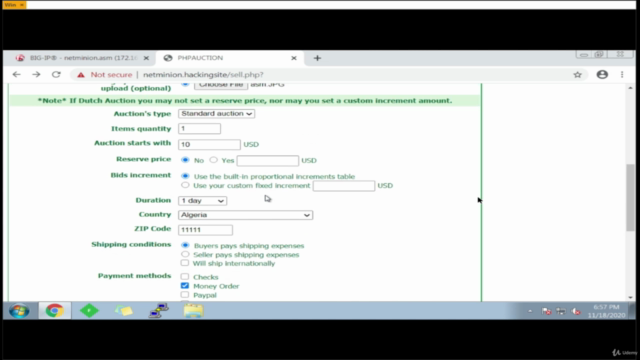Click the Auction starts with price field
The width and height of the screenshot is (640, 360).
pyautogui.click(x=209, y=144)
